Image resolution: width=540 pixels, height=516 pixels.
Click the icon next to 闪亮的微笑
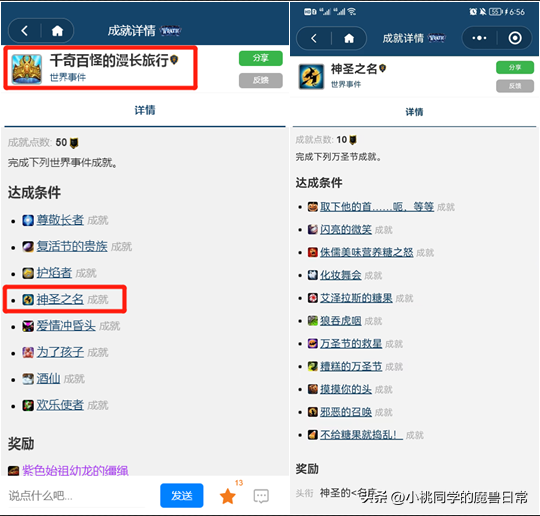(x=313, y=229)
